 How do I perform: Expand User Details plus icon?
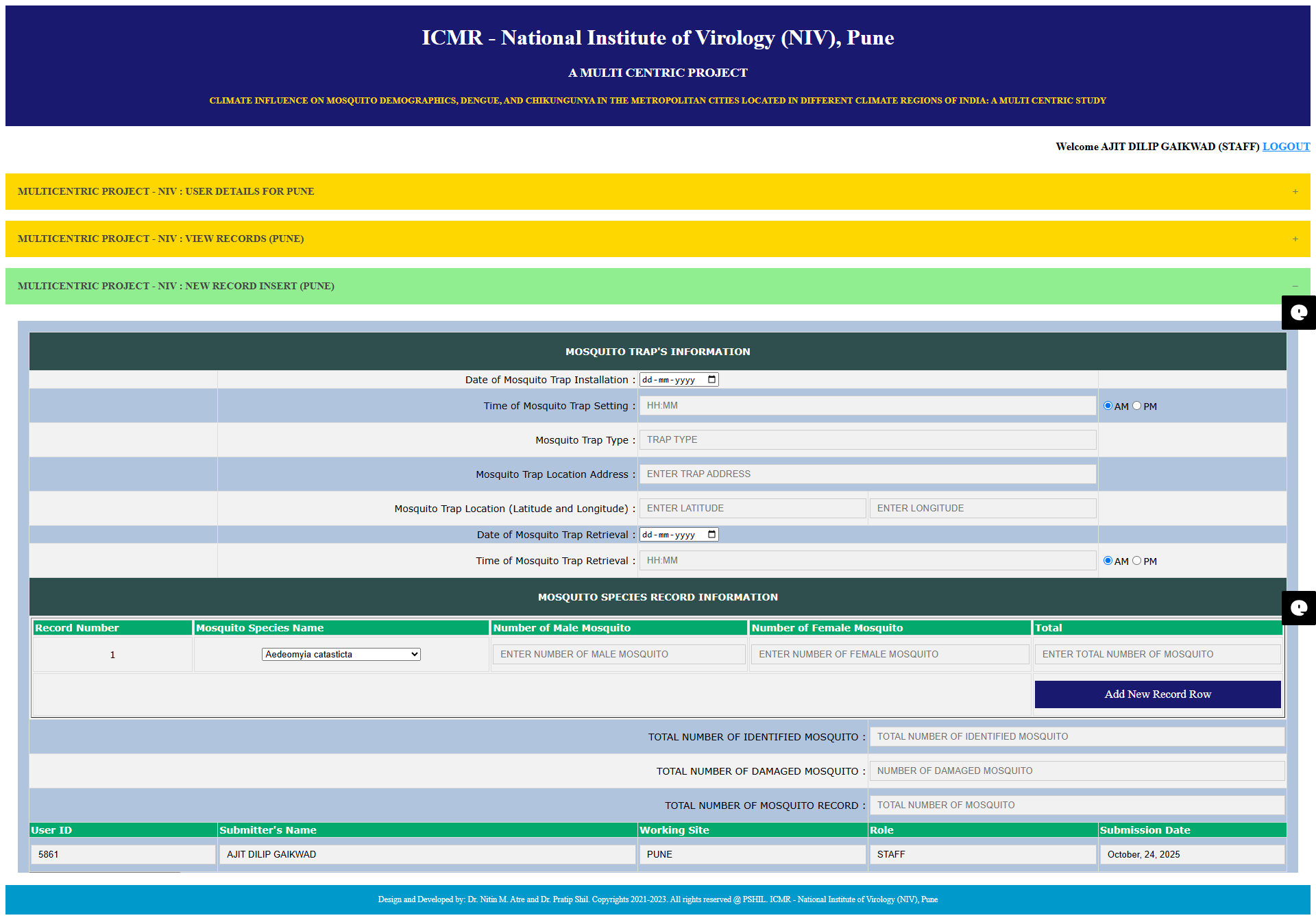tap(1295, 192)
